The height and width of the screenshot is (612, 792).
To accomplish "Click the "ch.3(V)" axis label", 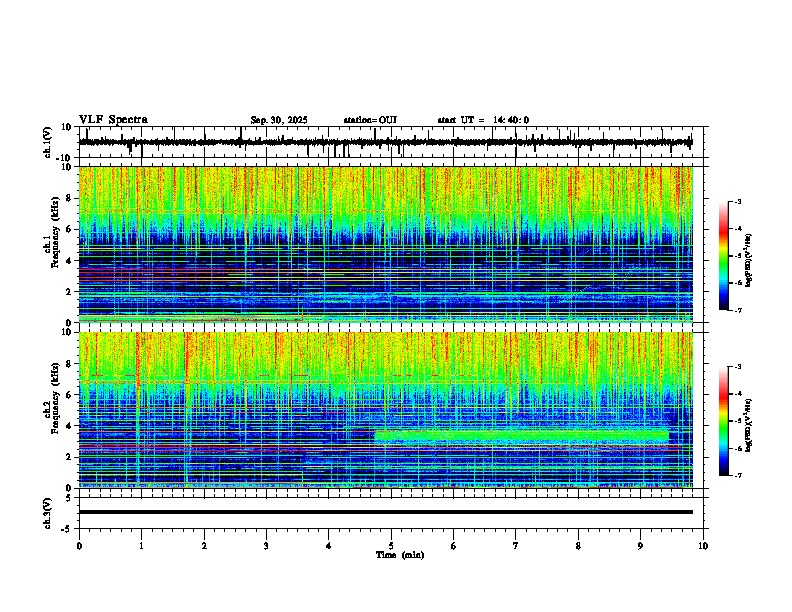I will coord(48,513).
